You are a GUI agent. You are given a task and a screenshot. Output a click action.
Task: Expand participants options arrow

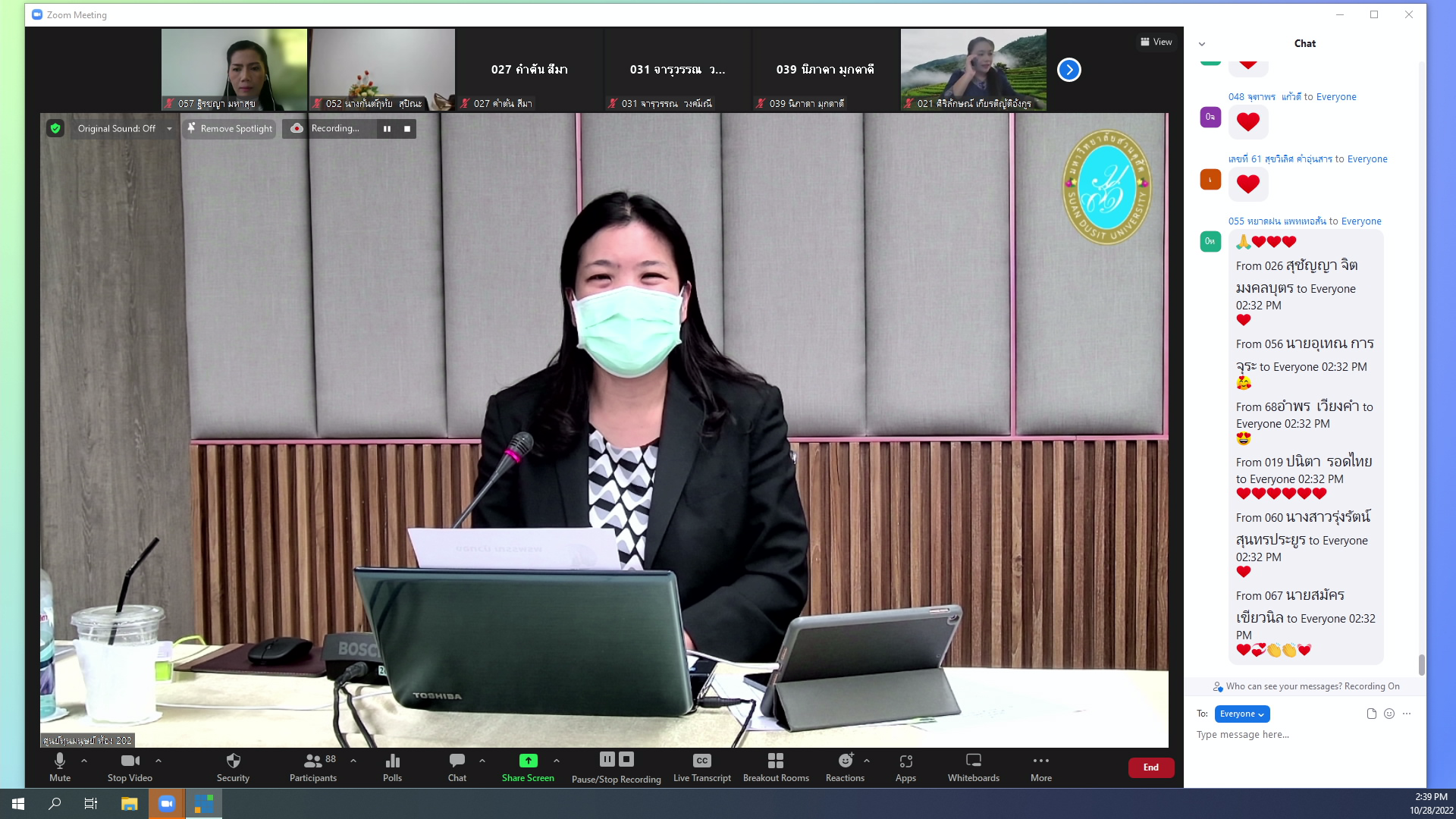tap(353, 761)
